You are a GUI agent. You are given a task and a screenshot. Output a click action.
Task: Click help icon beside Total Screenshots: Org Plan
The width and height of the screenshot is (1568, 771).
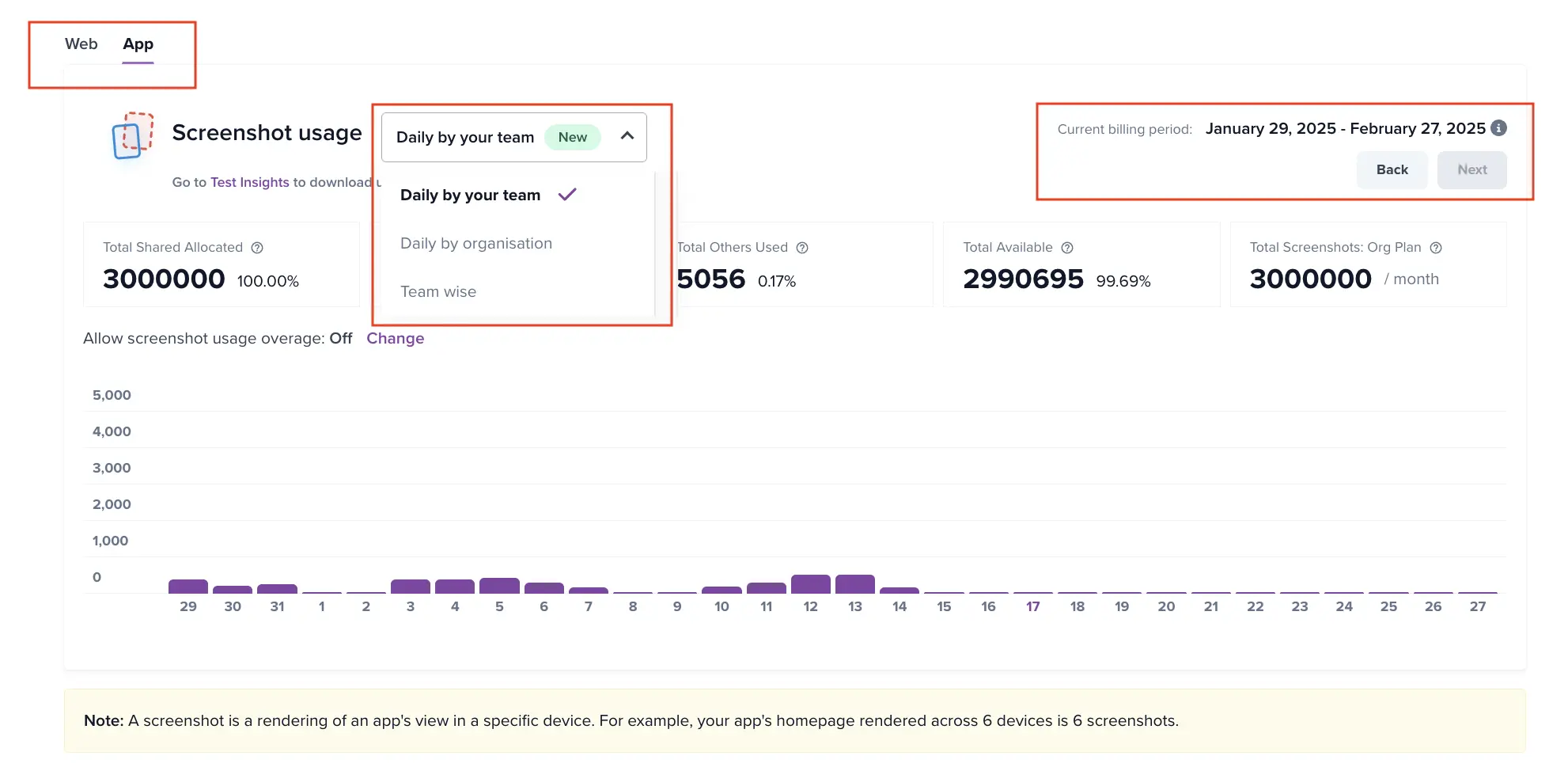coord(1436,248)
